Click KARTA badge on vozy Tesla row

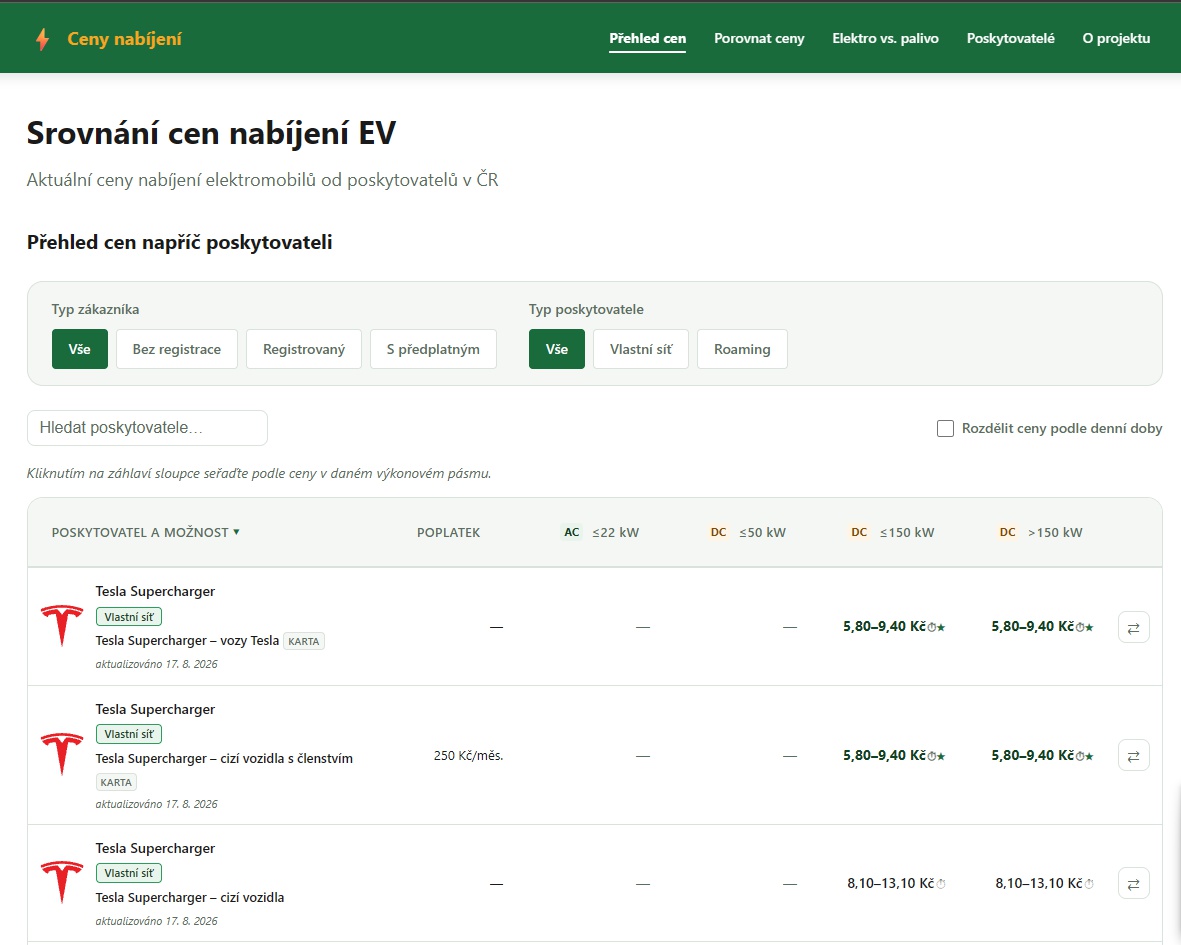(304, 642)
